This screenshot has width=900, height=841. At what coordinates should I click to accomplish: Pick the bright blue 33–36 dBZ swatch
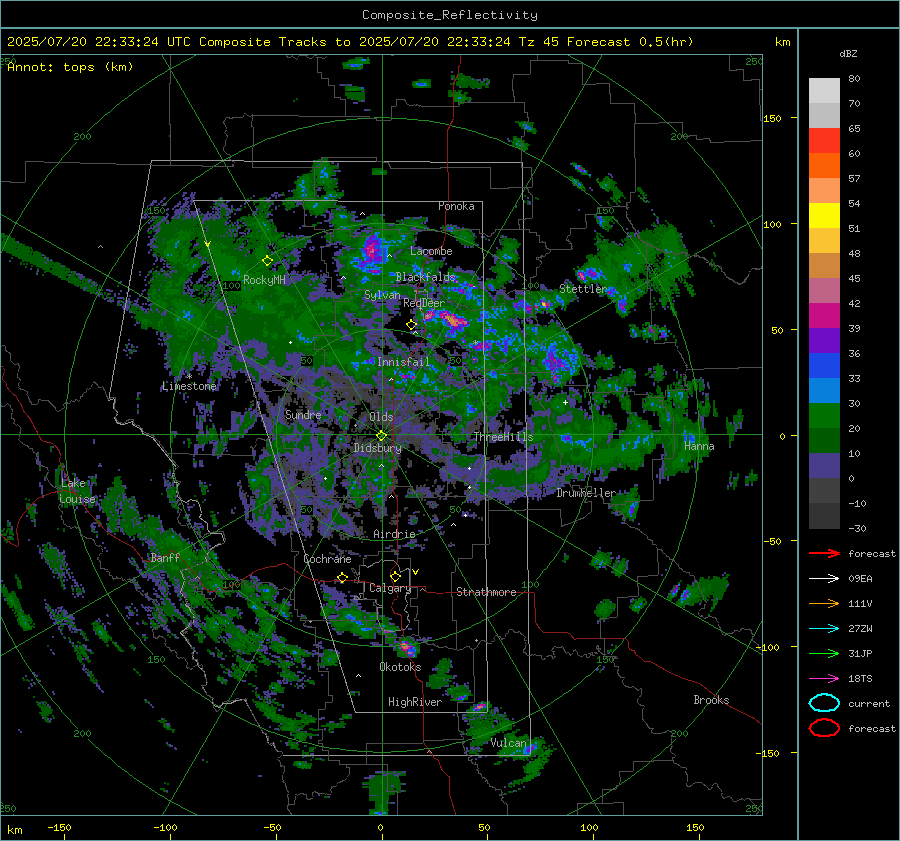(824, 366)
